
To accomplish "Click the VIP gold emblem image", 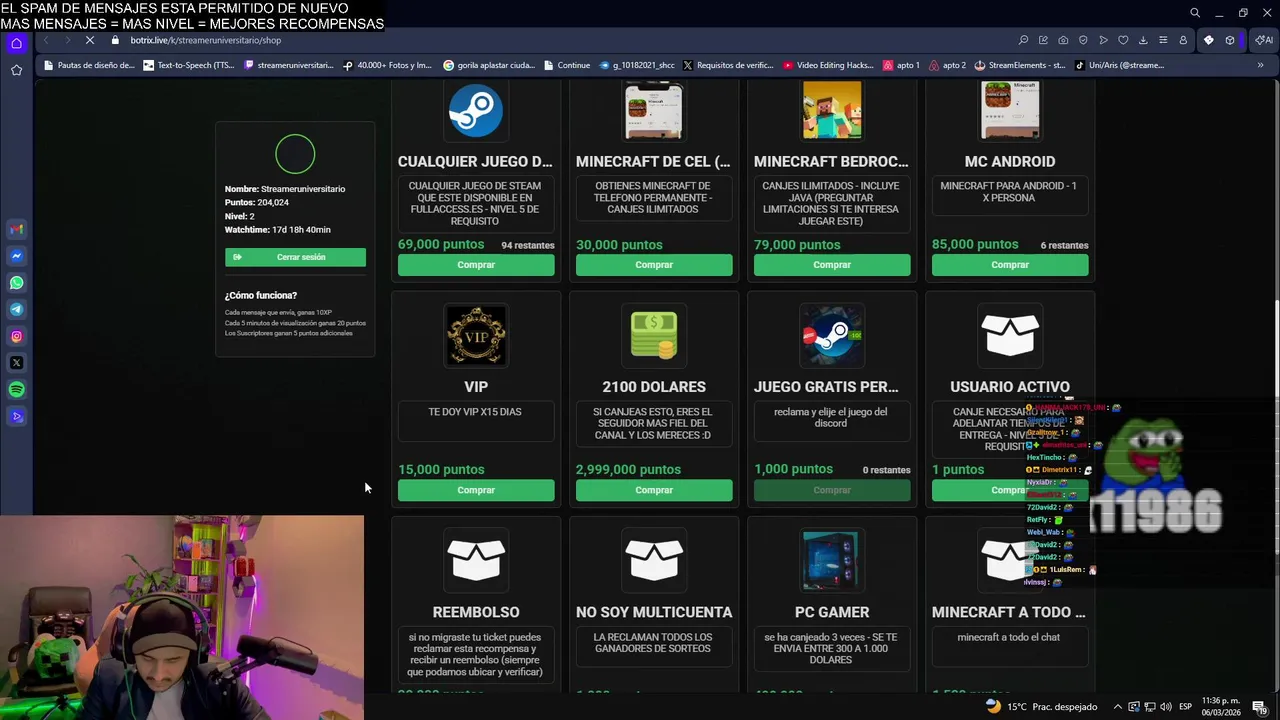I will click(x=476, y=335).
